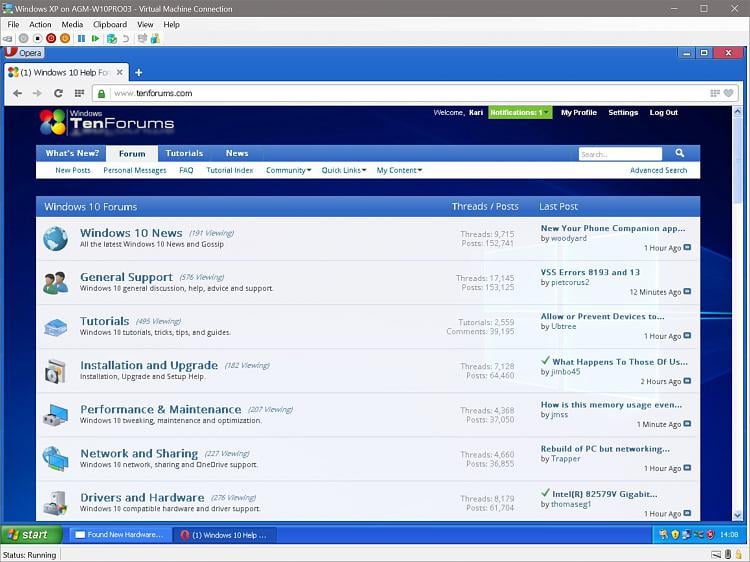Open the Quick Links dropdown
The width and height of the screenshot is (750, 562).
(344, 170)
